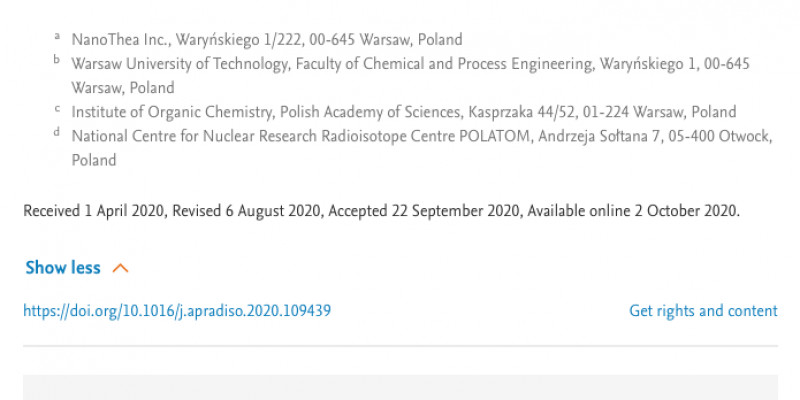Click the superscript "a" affiliation marker
This screenshot has width=800, height=400.
point(57,36)
